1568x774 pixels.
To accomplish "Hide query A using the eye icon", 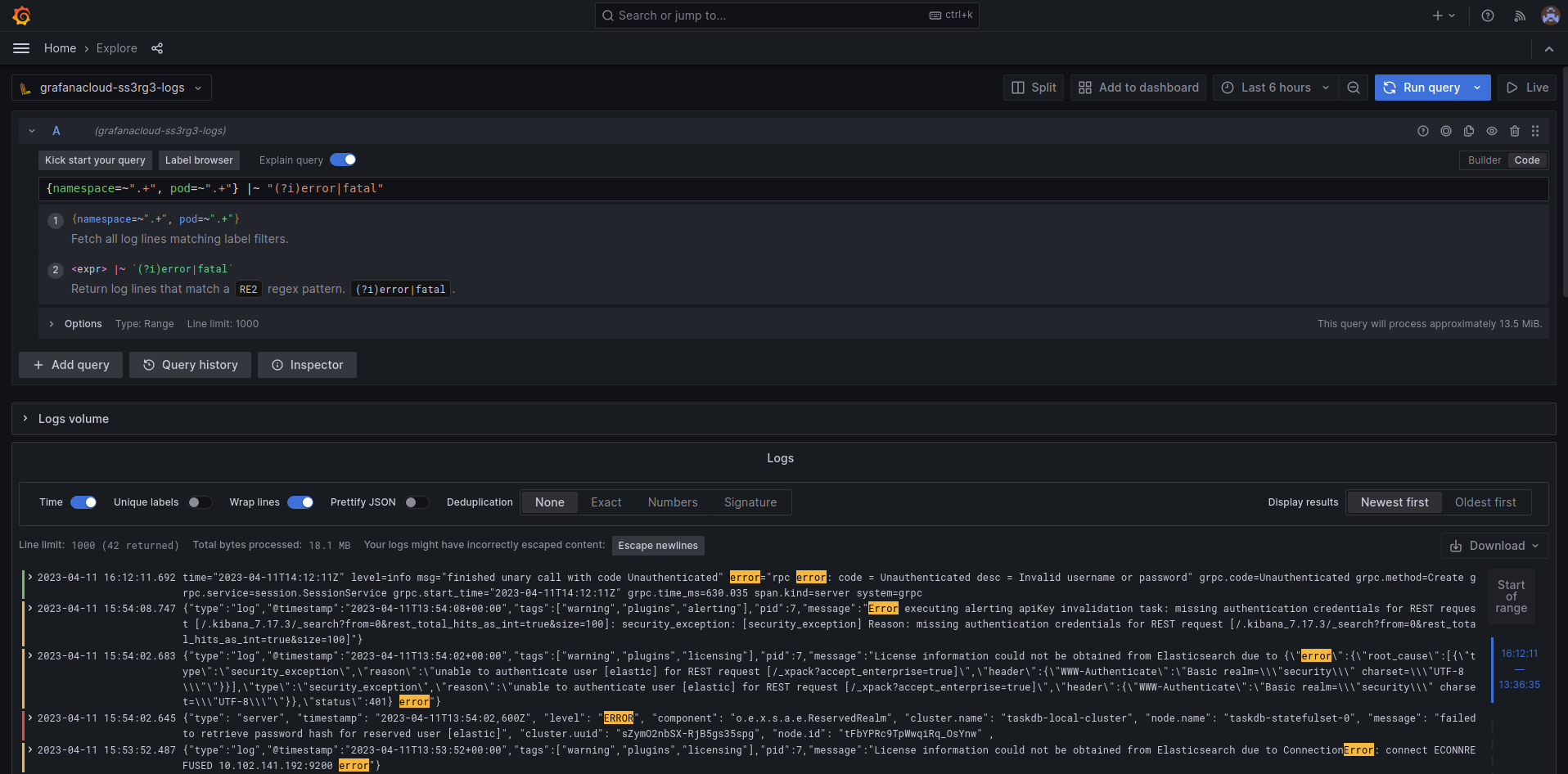I will pos(1492,131).
